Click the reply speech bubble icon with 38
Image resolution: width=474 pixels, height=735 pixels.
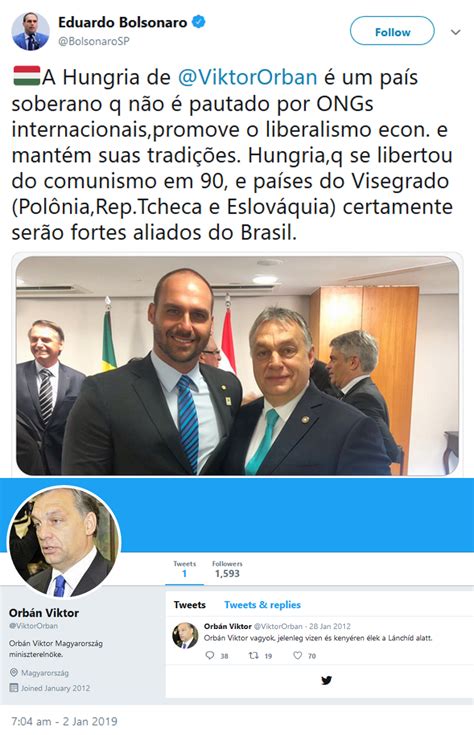(x=210, y=655)
